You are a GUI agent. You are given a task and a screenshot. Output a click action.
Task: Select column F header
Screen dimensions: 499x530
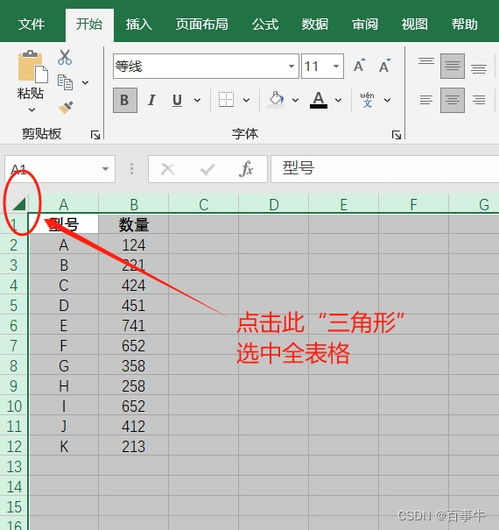(413, 204)
